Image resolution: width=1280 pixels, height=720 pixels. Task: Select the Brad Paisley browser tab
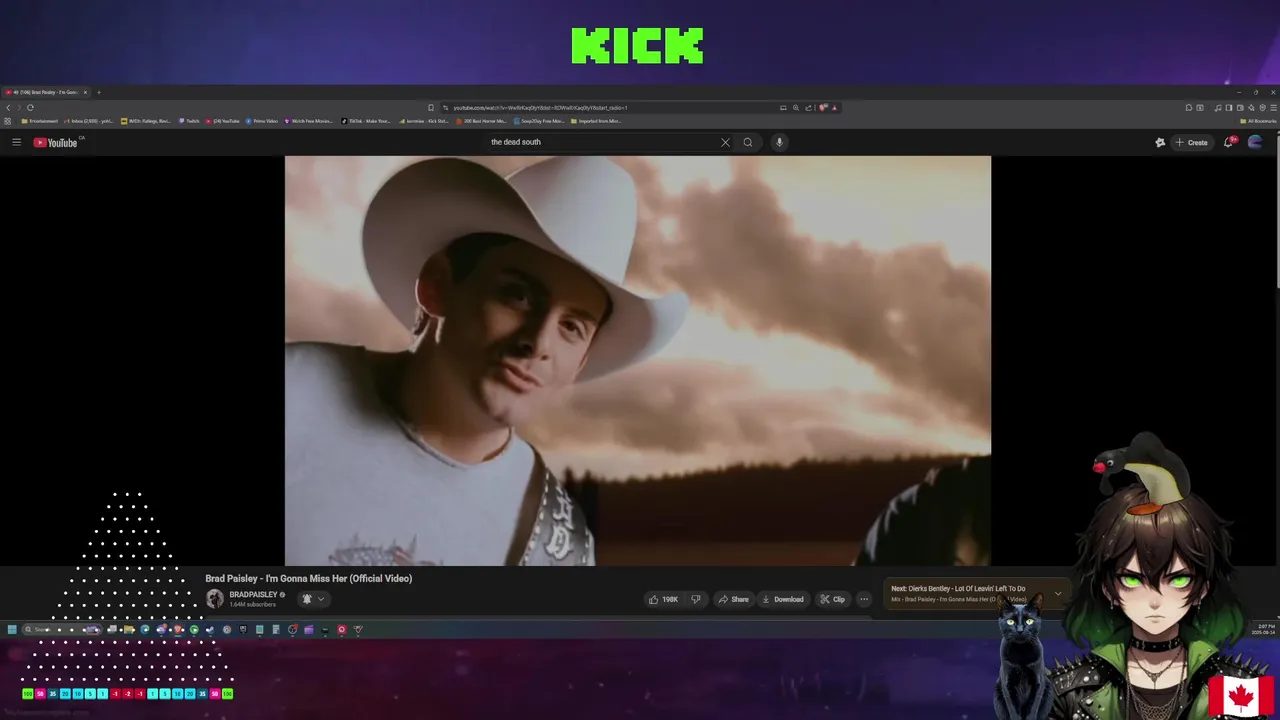point(44,92)
